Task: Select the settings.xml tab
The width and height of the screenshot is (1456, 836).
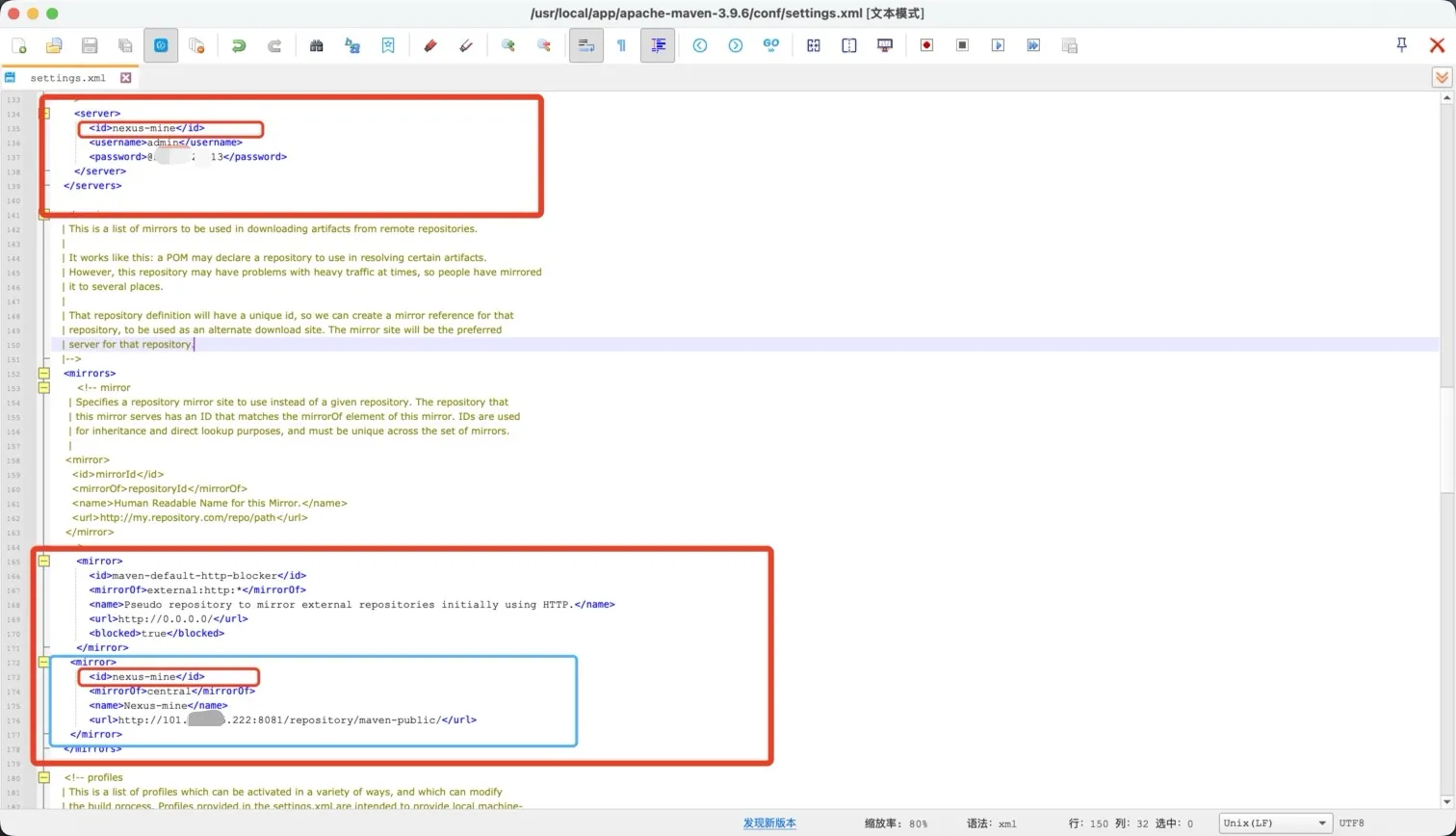Action: coord(67,78)
